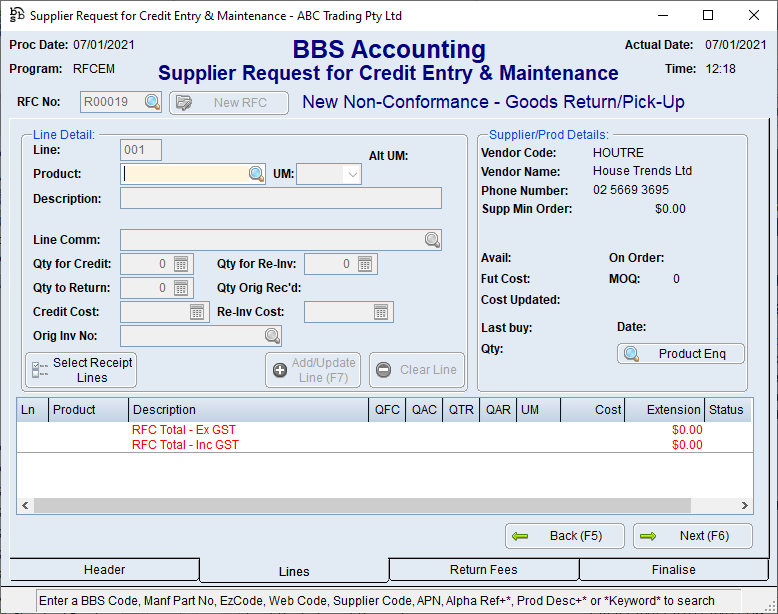Screen dimensions: 778x614
Task: Click the Line Comm search magnifier icon
Action: (x=432, y=240)
